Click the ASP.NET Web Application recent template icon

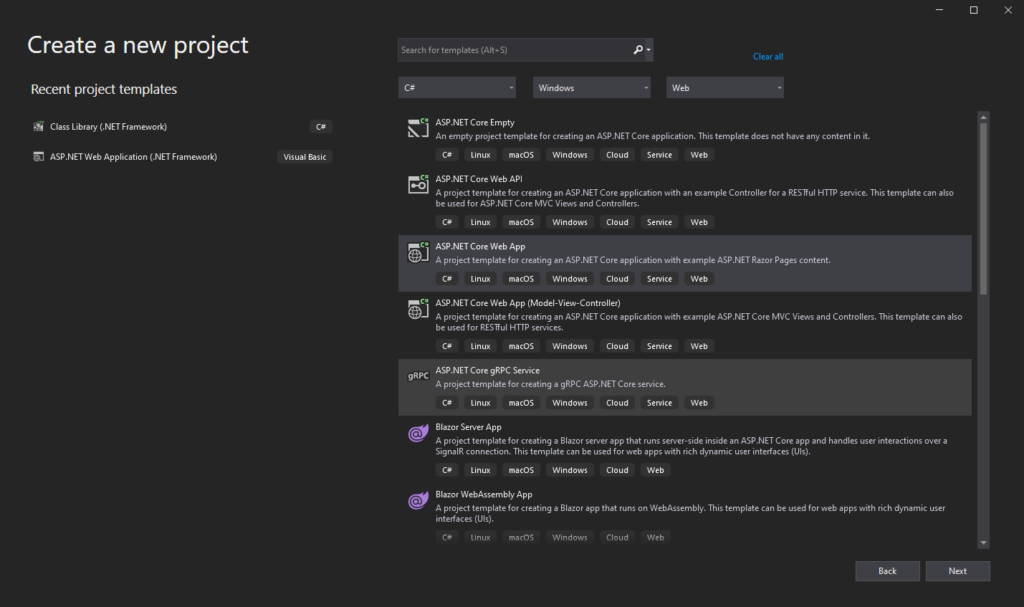pos(39,157)
